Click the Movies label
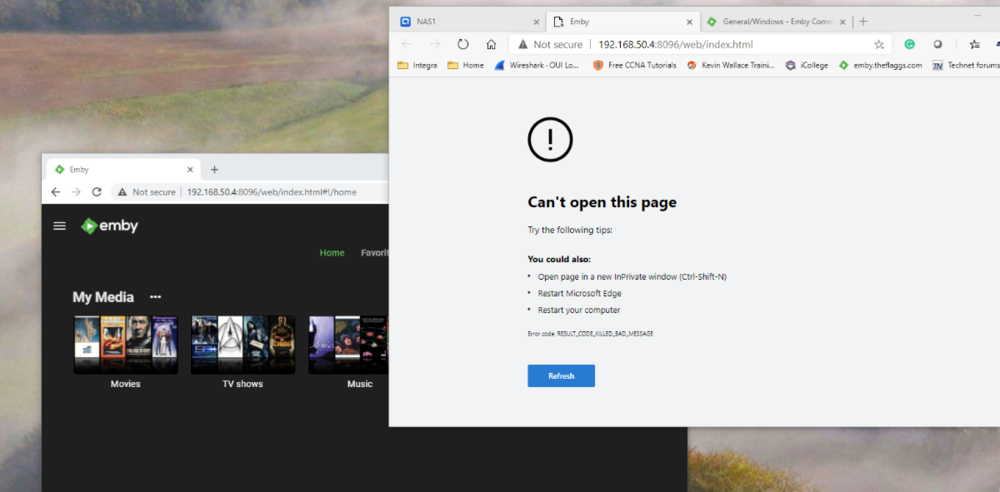Viewport: 1000px width, 492px height. coord(126,384)
